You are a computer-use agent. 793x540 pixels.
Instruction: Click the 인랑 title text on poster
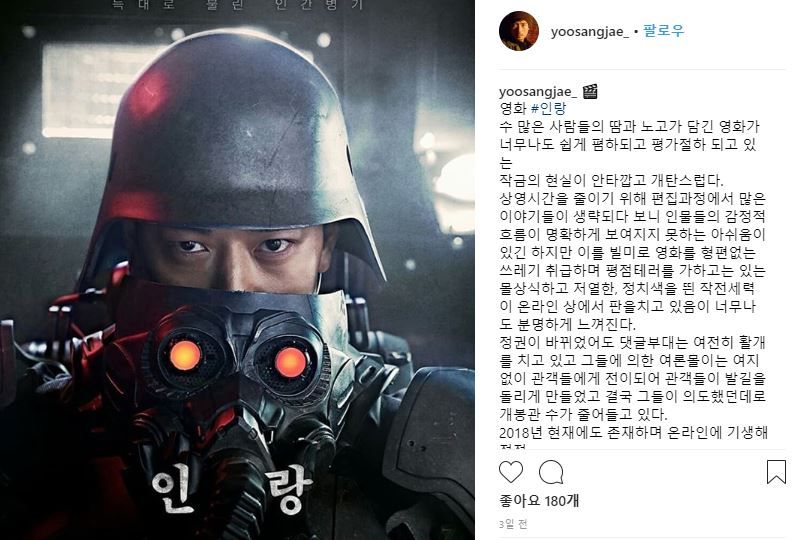click(232, 489)
